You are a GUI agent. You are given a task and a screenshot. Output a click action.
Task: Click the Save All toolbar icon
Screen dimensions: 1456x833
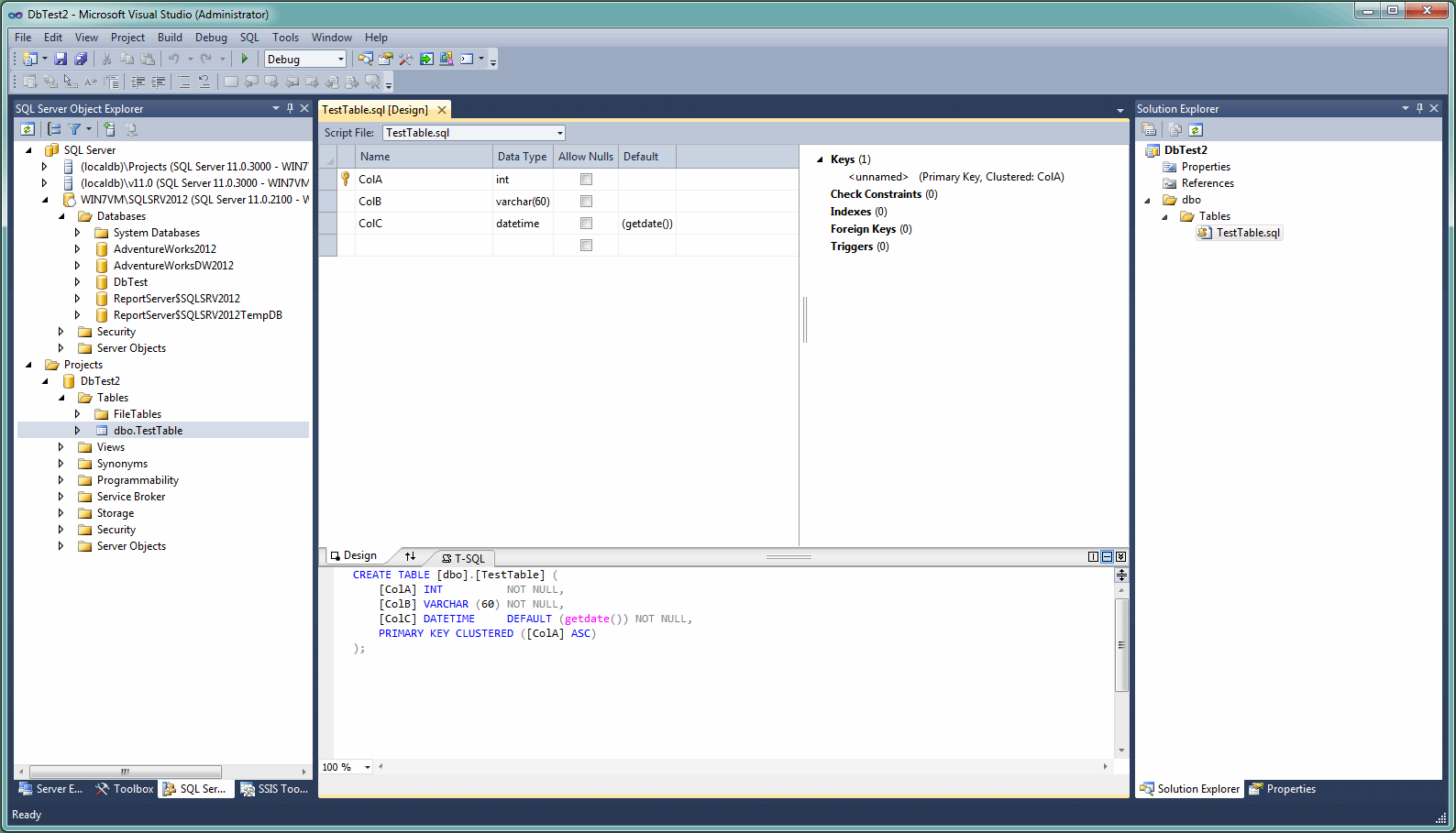click(x=81, y=59)
